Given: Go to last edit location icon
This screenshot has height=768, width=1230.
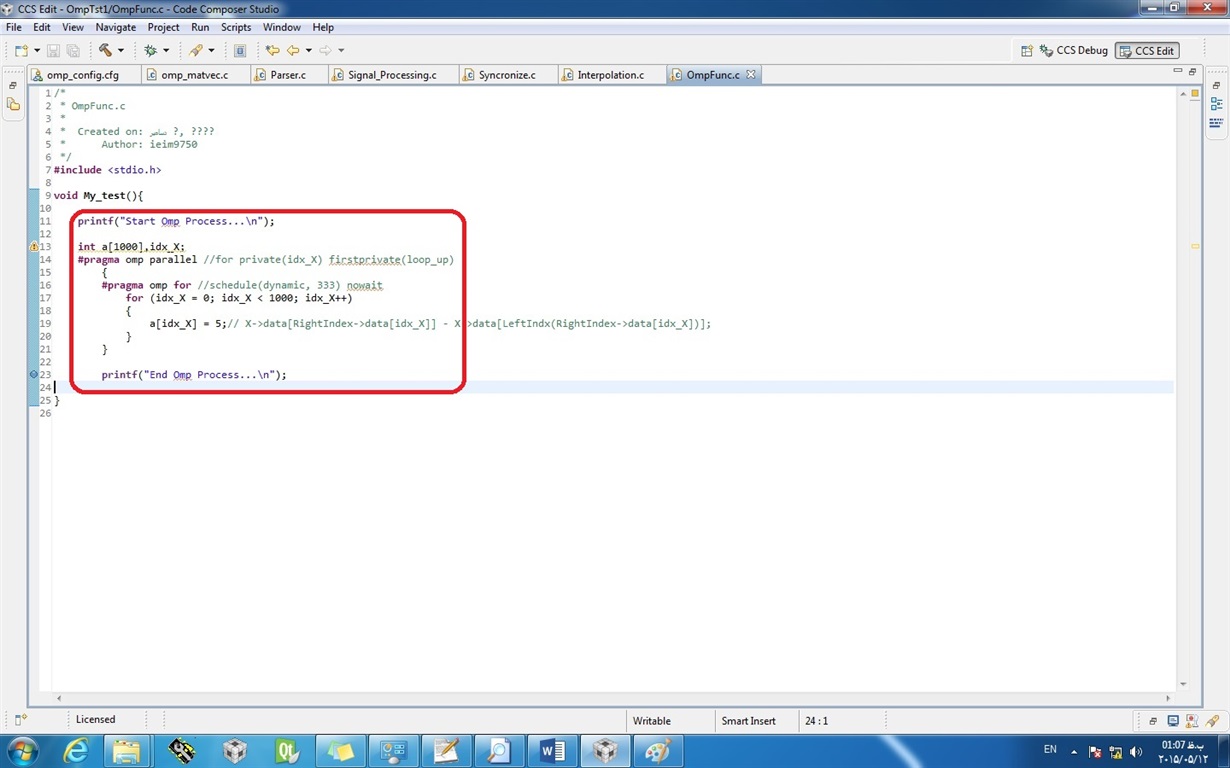Looking at the screenshot, I should click(272, 50).
